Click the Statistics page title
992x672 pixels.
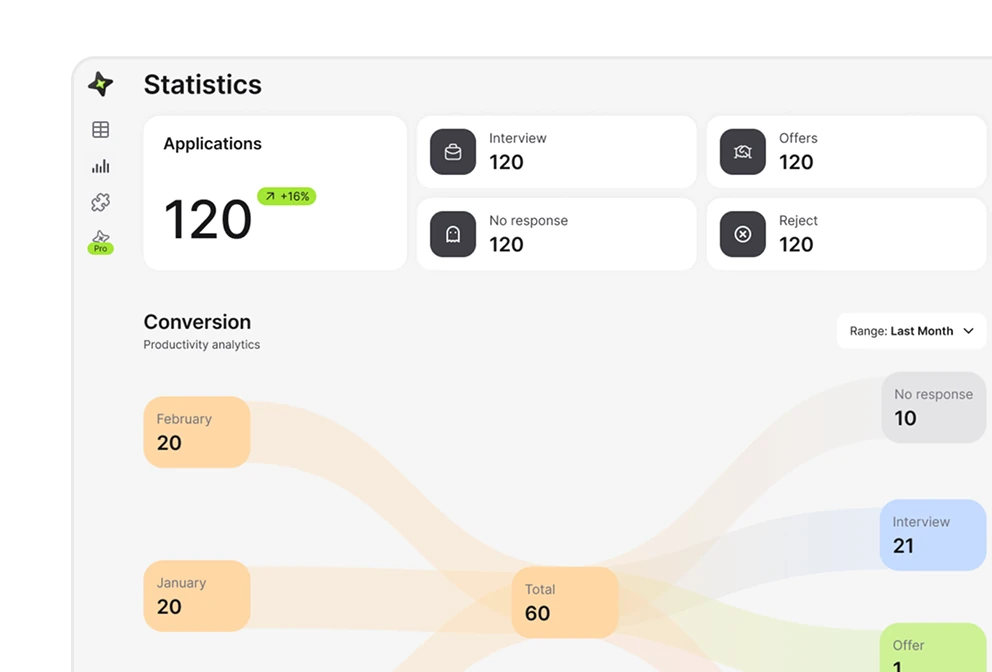tap(202, 85)
